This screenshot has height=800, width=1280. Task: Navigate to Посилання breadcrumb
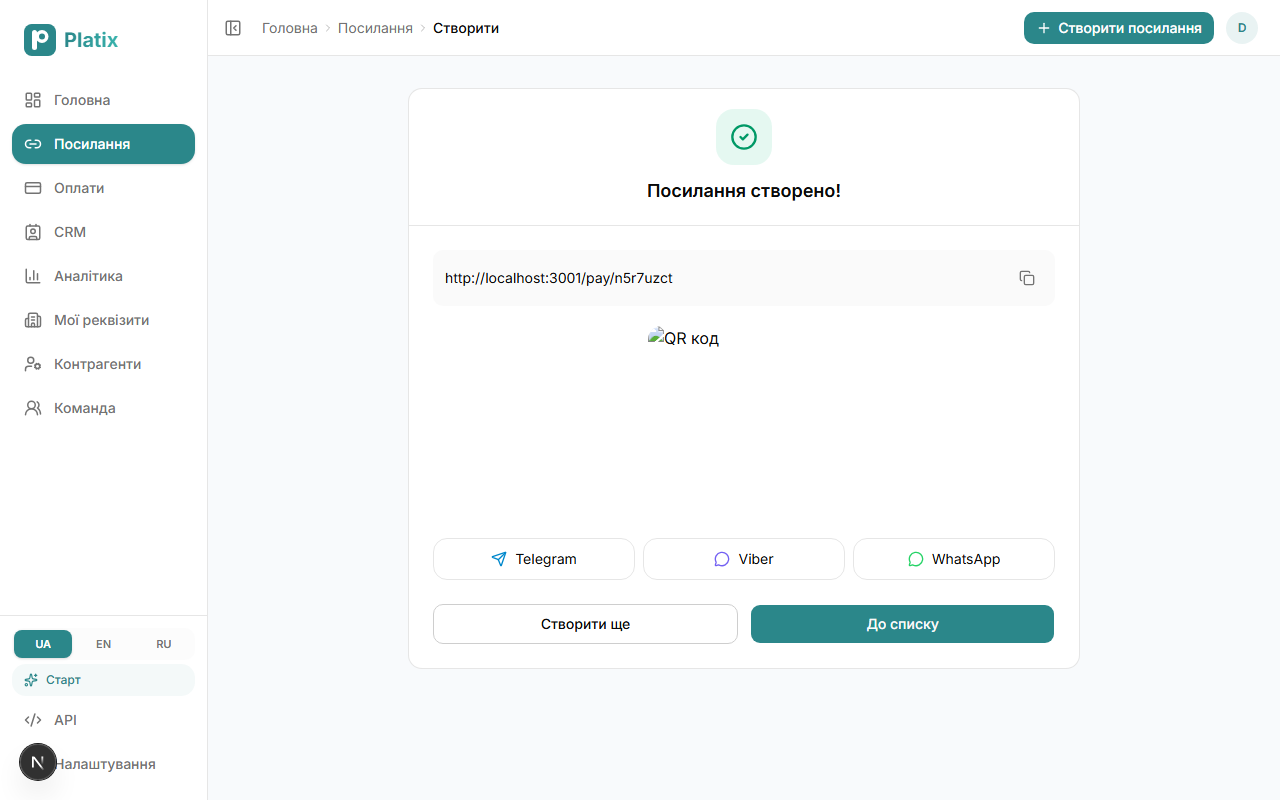(x=375, y=28)
